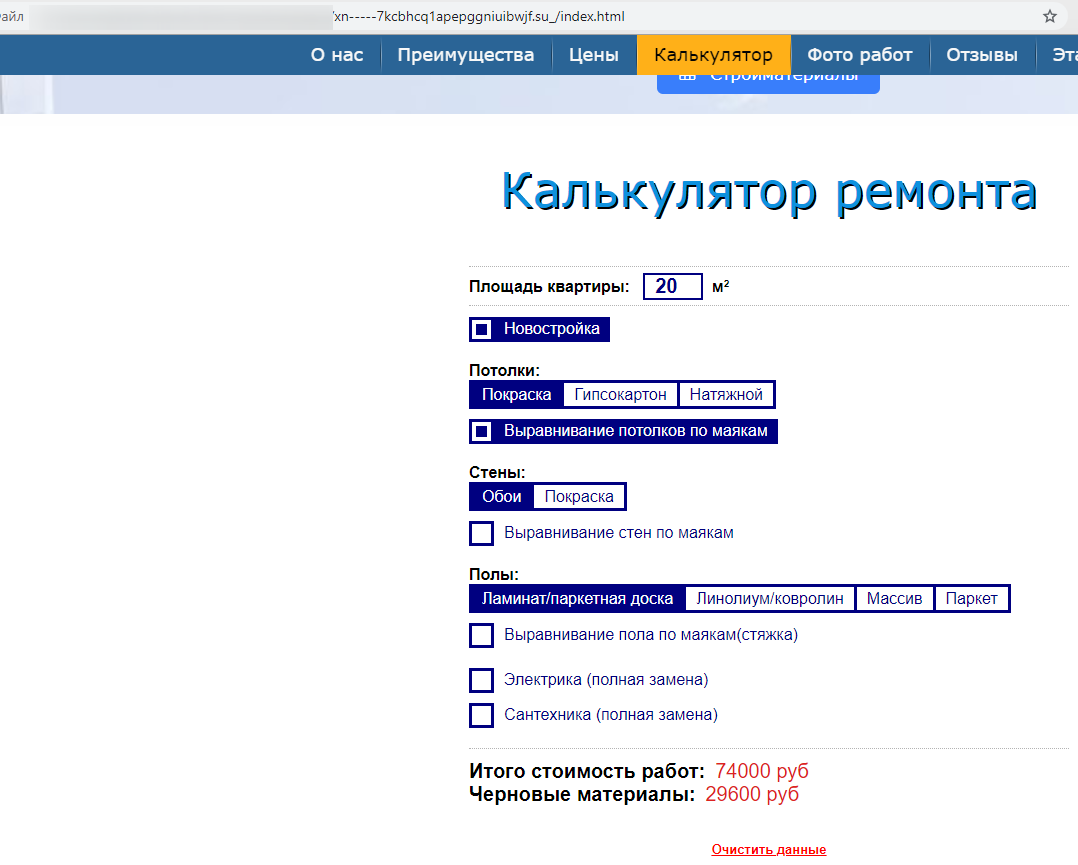Screen dimensions: 1078x865
Task: Click the 29600 руб materials value
Action: pos(752,794)
